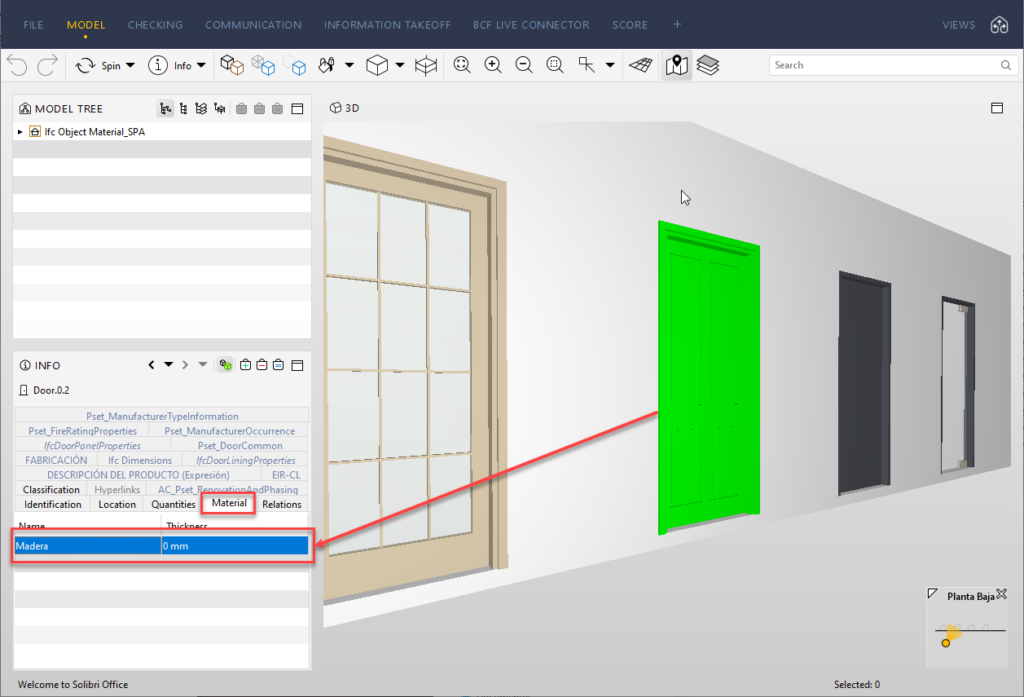Image resolution: width=1024 pixels, height=697 pixels.
Task: Toggle the floor grid display icon
Action: [640, 65]
